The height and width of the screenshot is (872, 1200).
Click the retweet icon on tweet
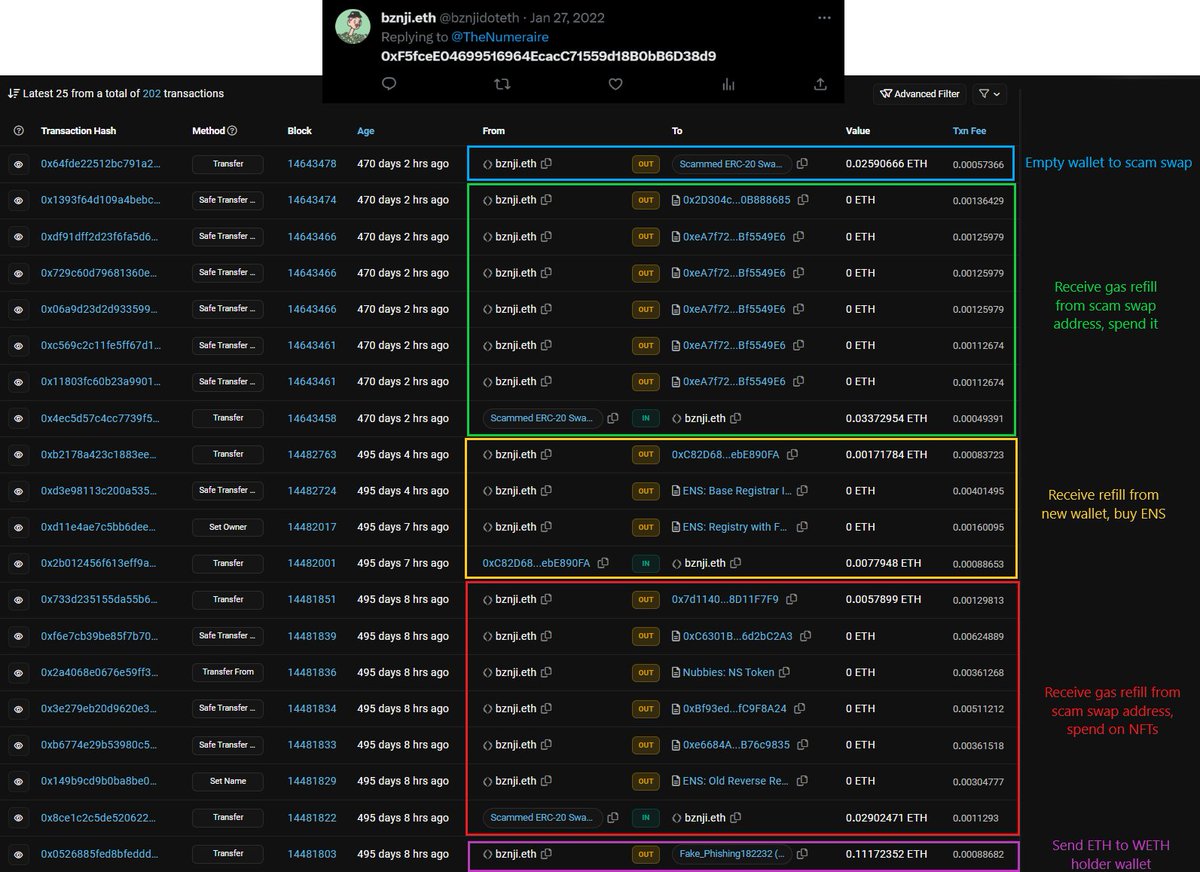click(503, 85)
